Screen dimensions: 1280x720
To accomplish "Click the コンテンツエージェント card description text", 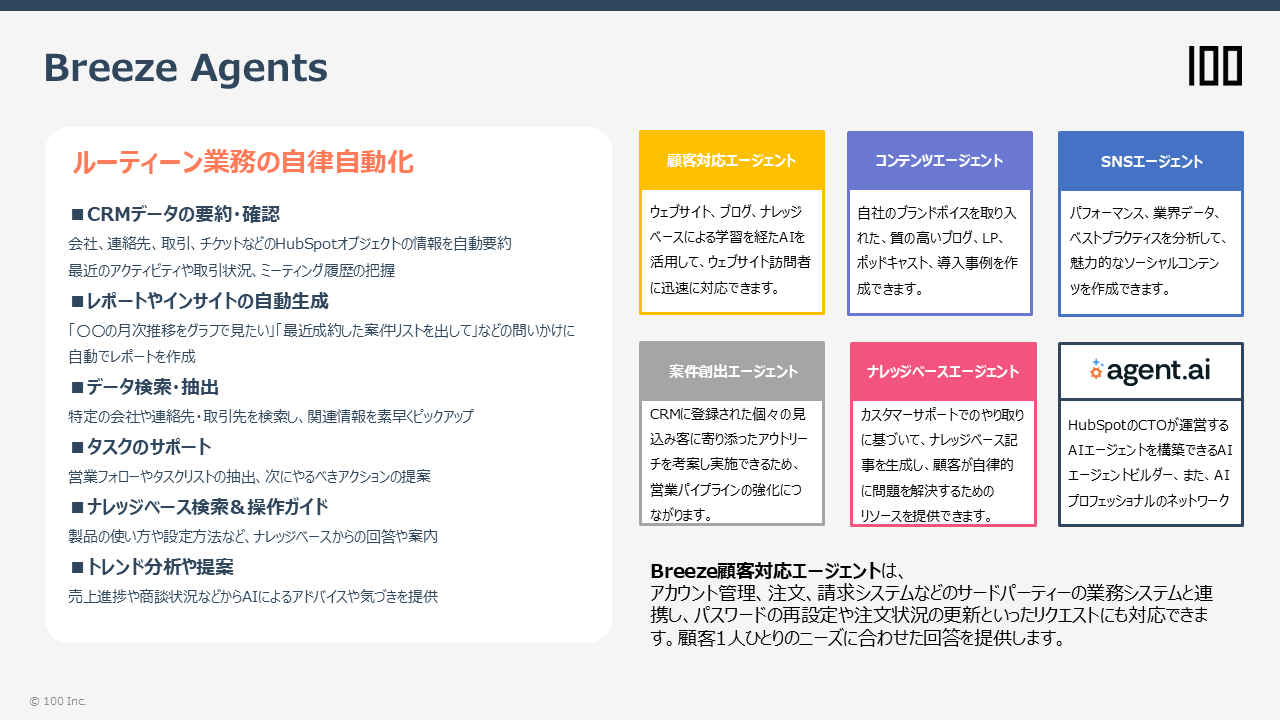I will click(x=937, y=250).
